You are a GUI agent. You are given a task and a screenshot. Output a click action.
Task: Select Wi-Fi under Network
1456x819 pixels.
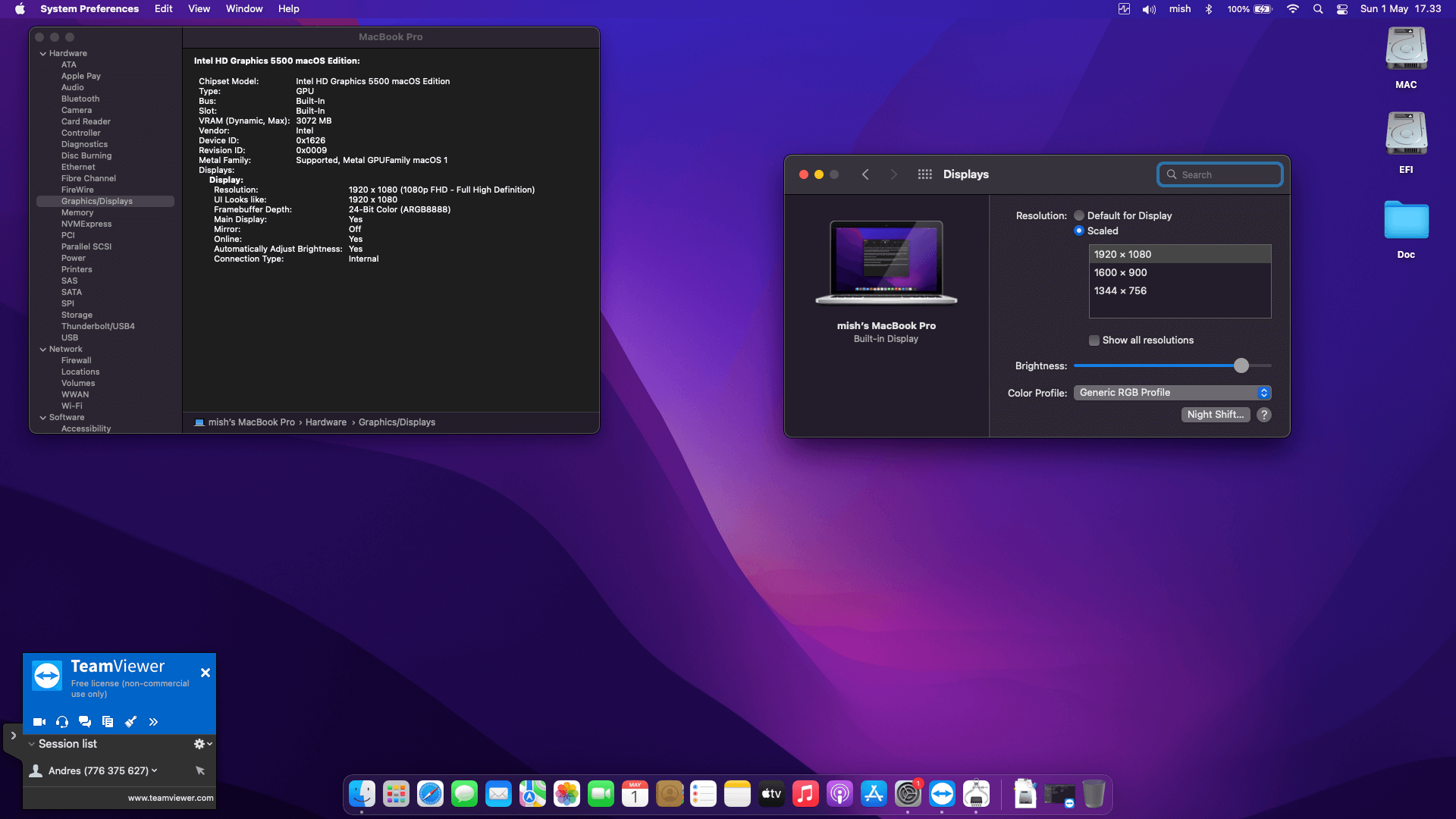pos(72,406)
